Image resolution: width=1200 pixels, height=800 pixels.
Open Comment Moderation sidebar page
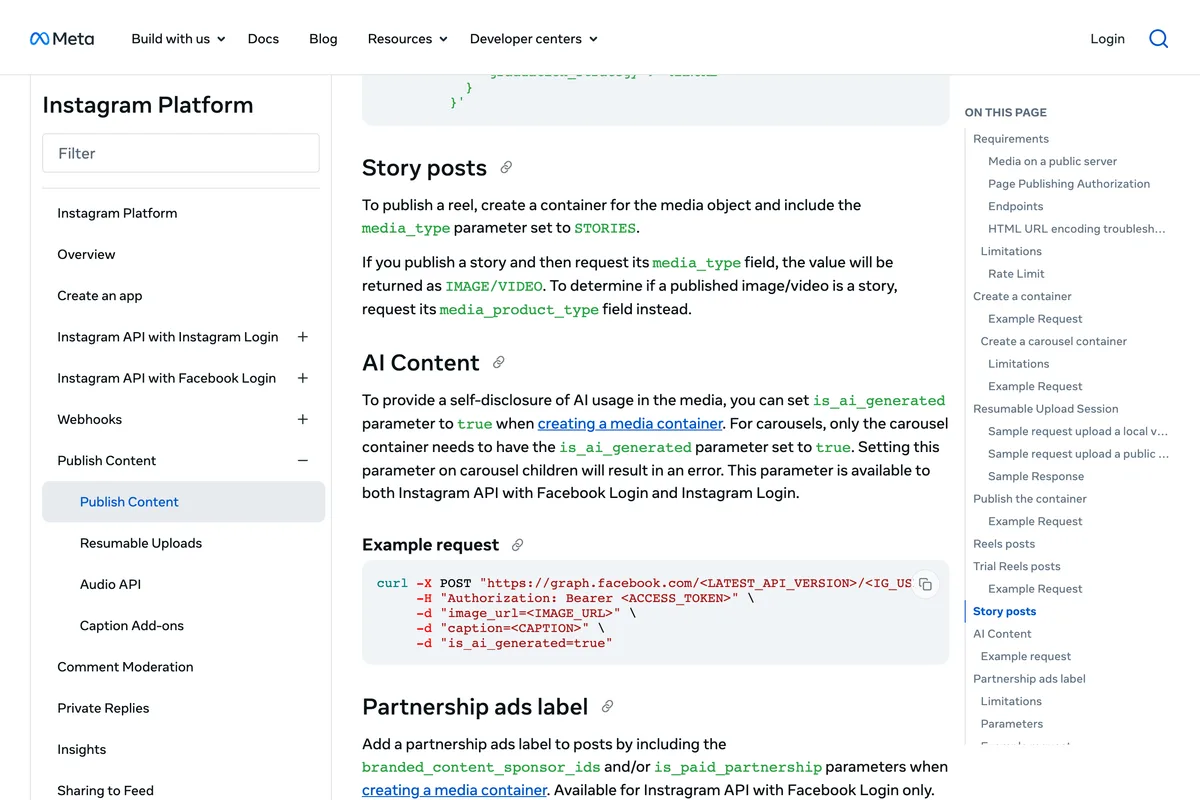pos(125,666)
